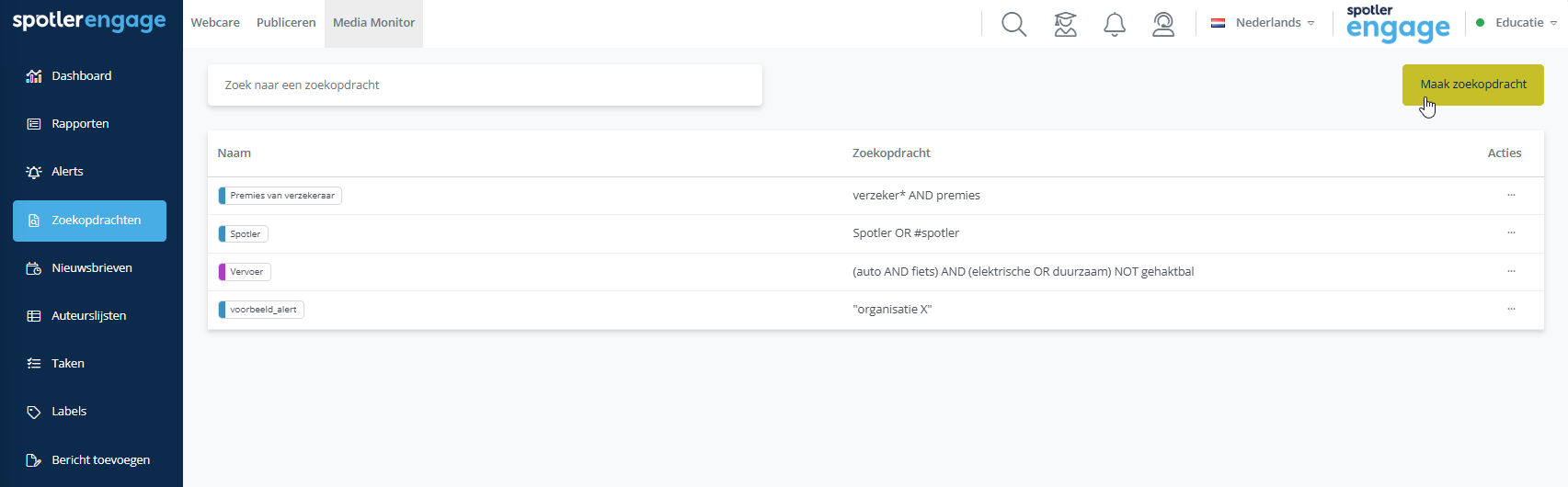Open actions menu for Spotler row
This screenshot has height=487, width=1568.
1511,232
